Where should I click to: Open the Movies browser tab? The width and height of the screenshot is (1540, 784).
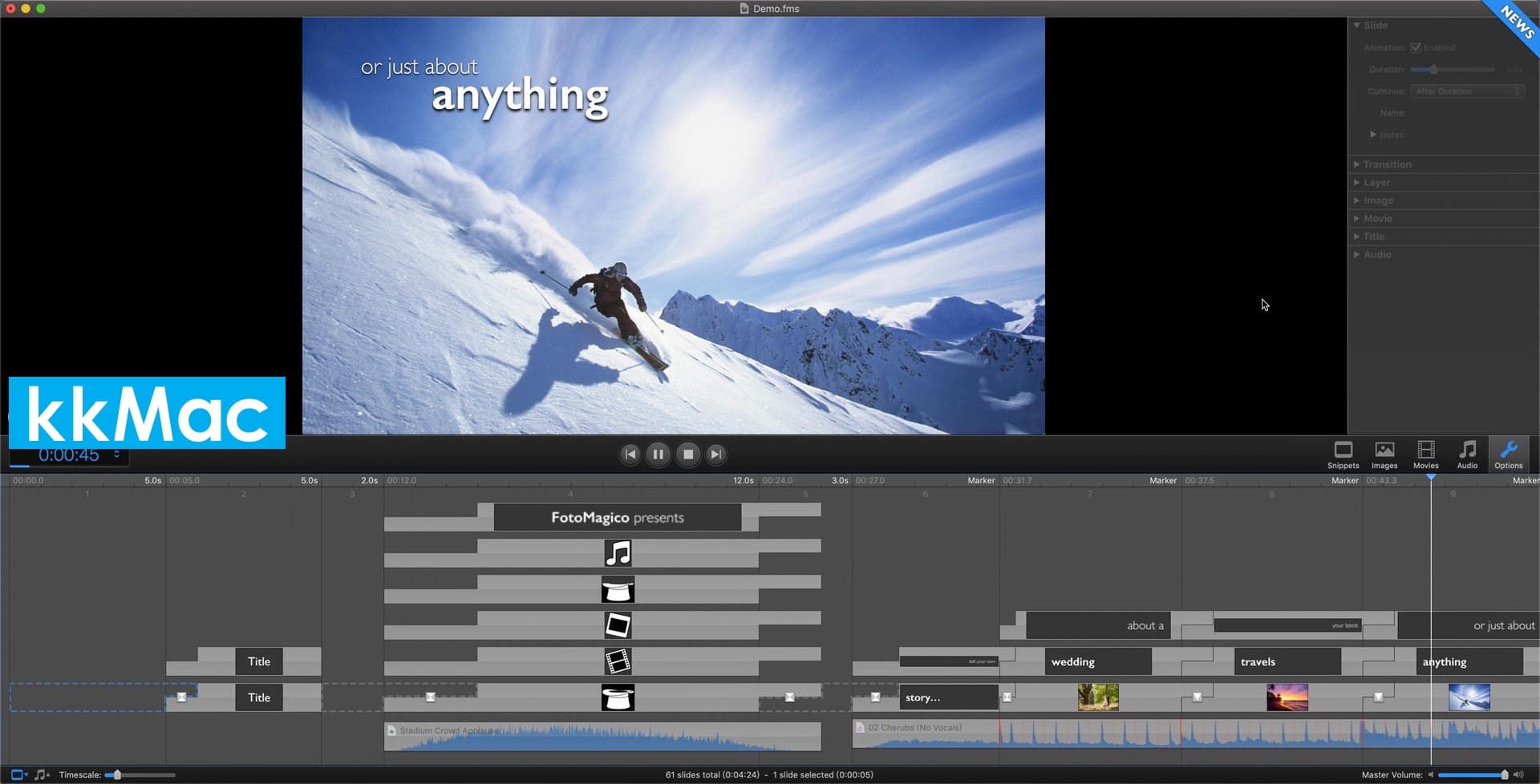coord(1426,455)
